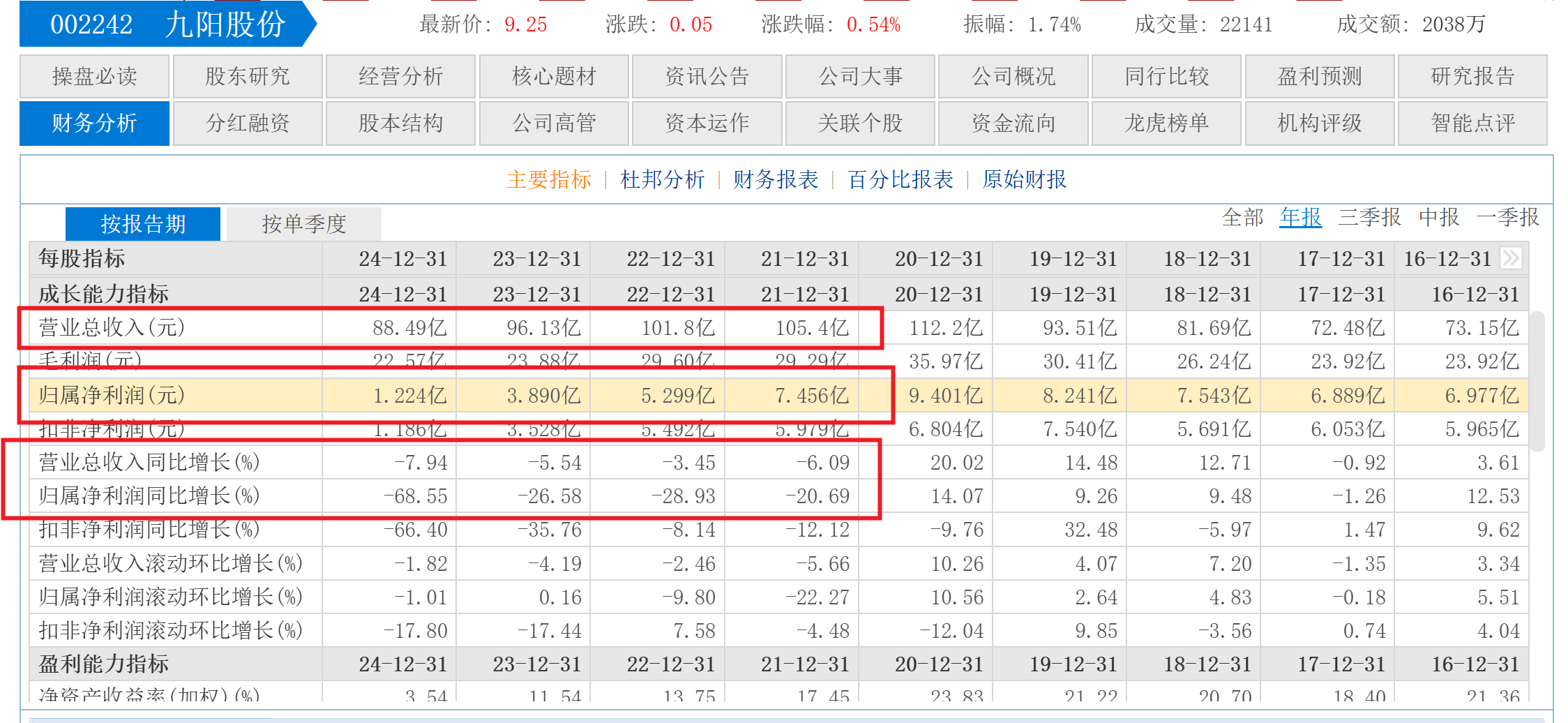The height and width of the screenshot is (723, 1568).
Task: Click the 扣非净利润滚动环比增长(%) row label
Action: tap(170, 630)
